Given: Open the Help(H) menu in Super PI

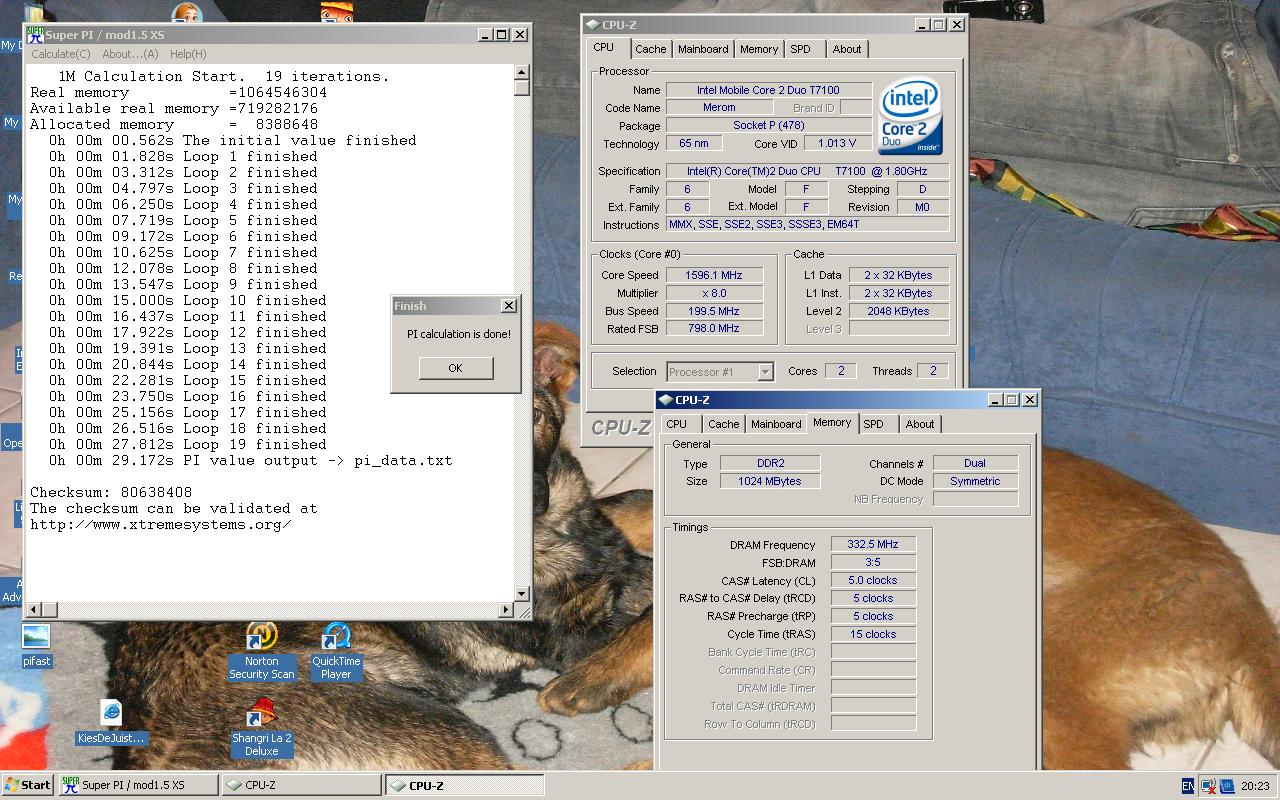Looking at the screenshot, I should click(x=188, y=54).
